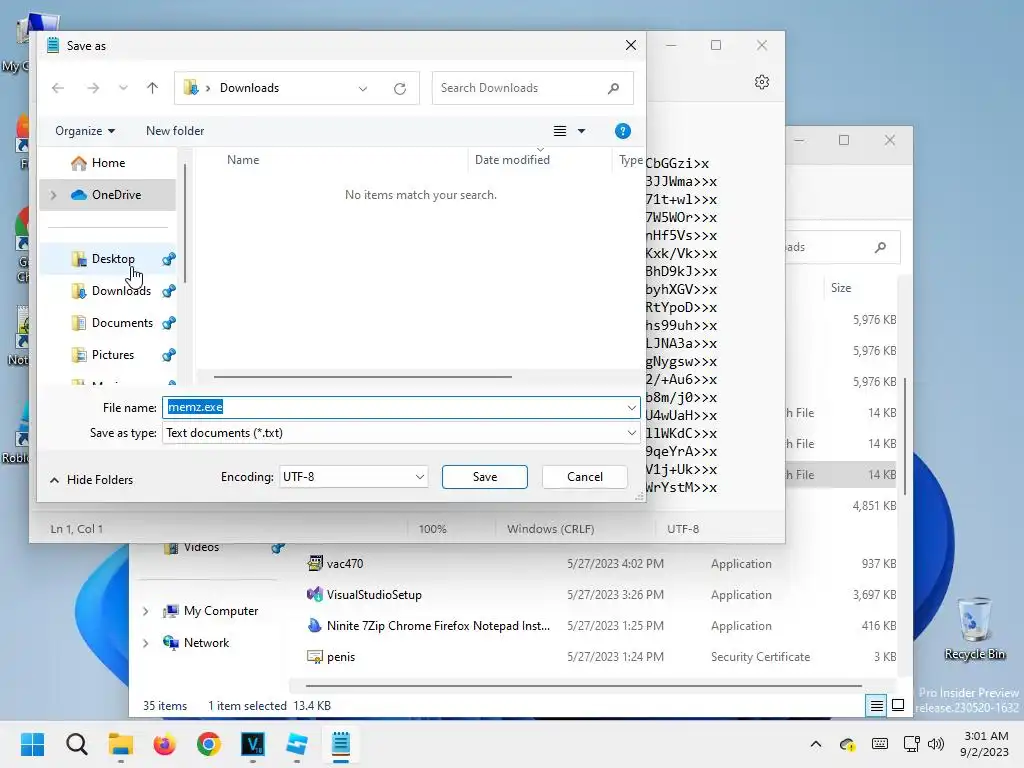
Task: Unpin Desktop via its pin icon
Action: point(168,259)
